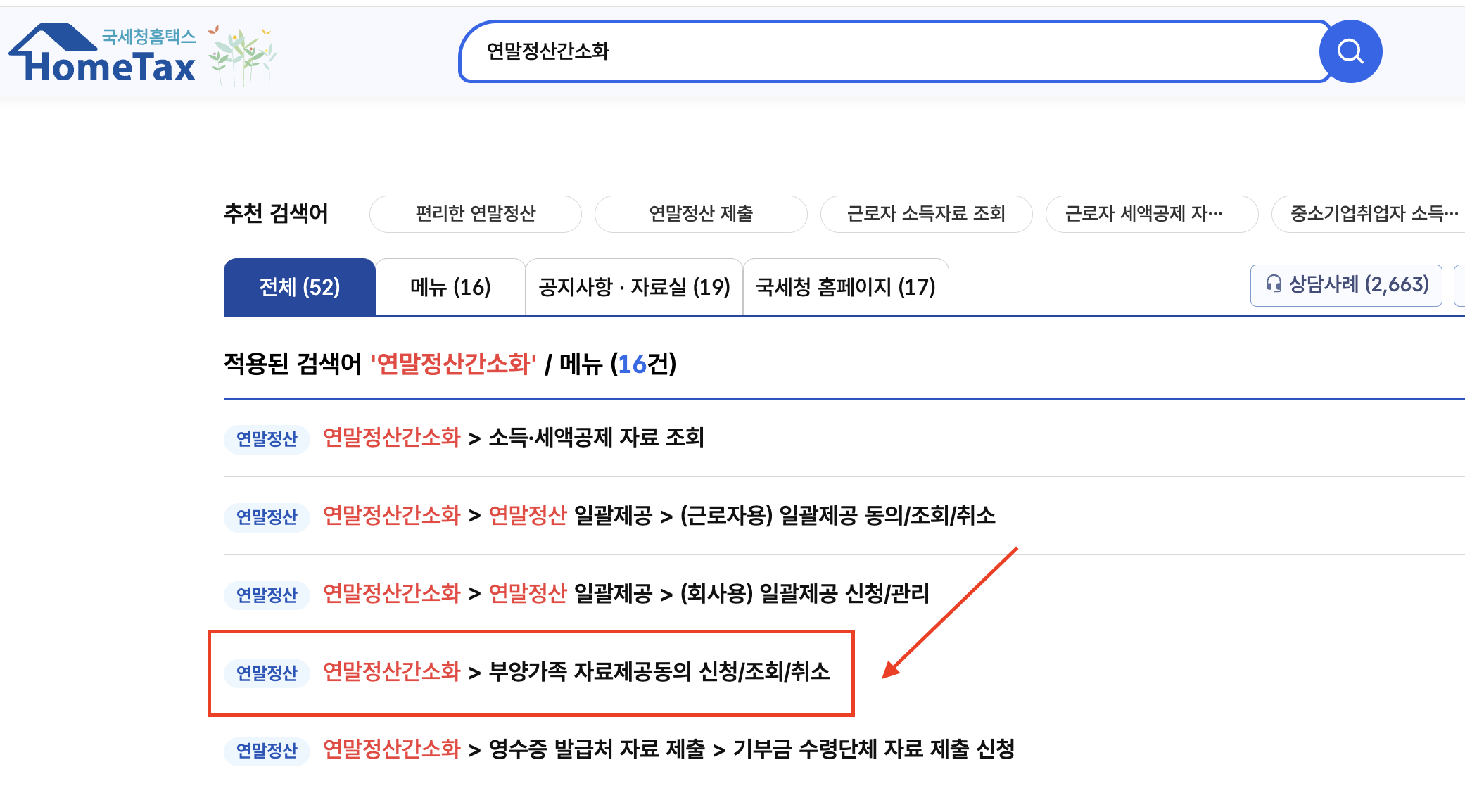
Task: Open (근로자용) 일괄제공 동의/조회/취소 result
Action: click(x=837, y=516)
